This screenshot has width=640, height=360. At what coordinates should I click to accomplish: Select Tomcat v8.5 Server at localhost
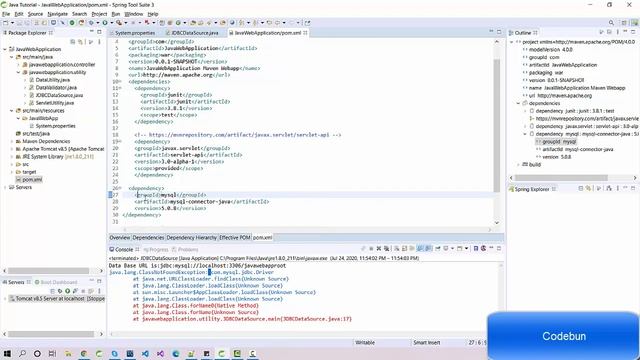click(x=57, y=299)
